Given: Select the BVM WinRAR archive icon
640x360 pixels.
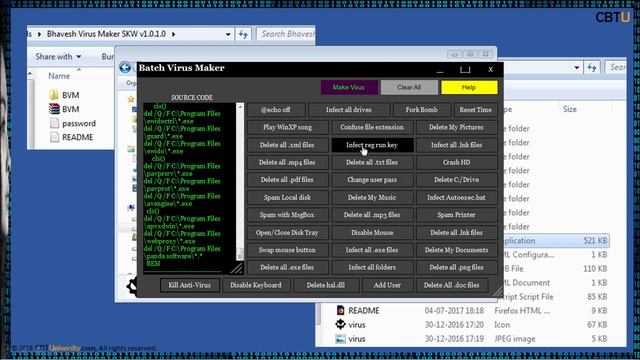Looking at the screenshot, I should pyautogui.click(x=54, y=109).
